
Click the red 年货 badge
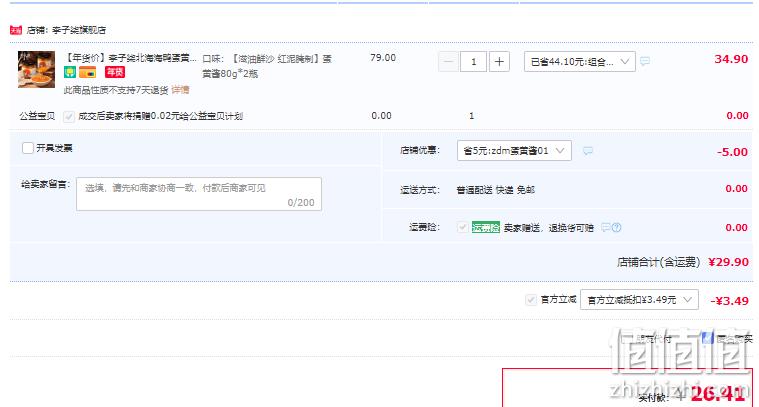click(x=115, y=73)
